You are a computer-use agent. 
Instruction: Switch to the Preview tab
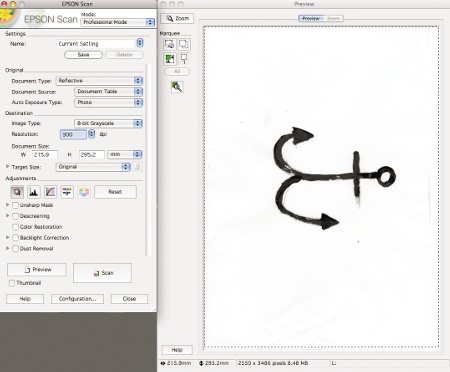[311, 18]
